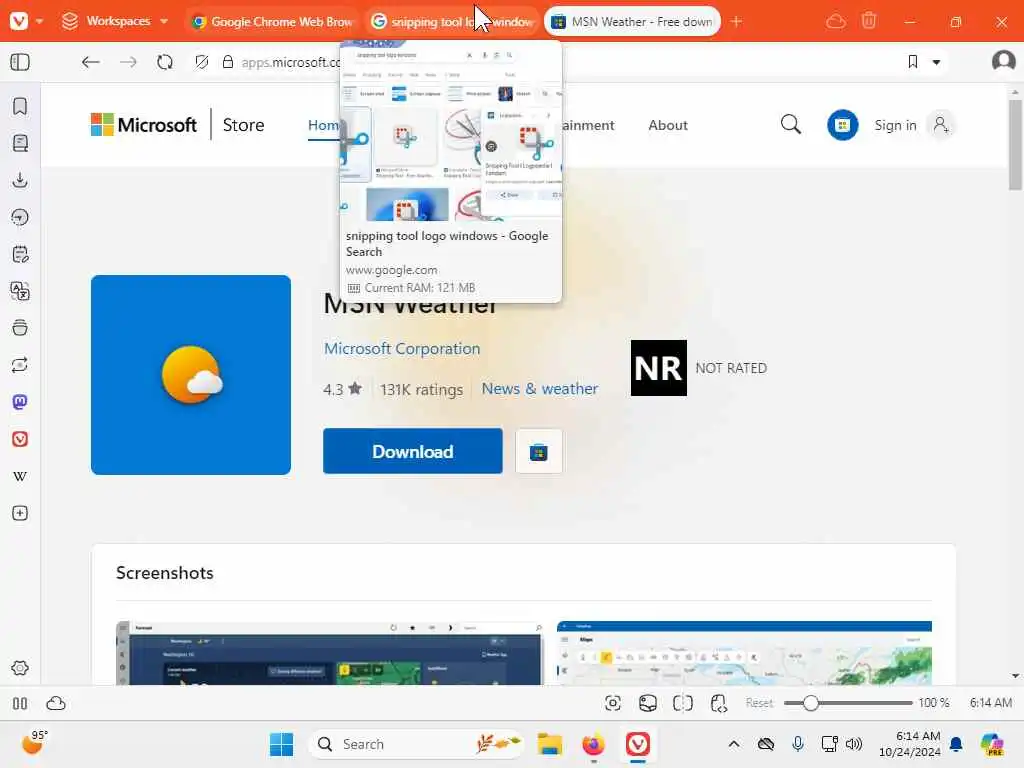Viewport: 1024px width, 768px height.
Task: Open the Microsoft Corporation publisher link
Action: coord(402,349)
